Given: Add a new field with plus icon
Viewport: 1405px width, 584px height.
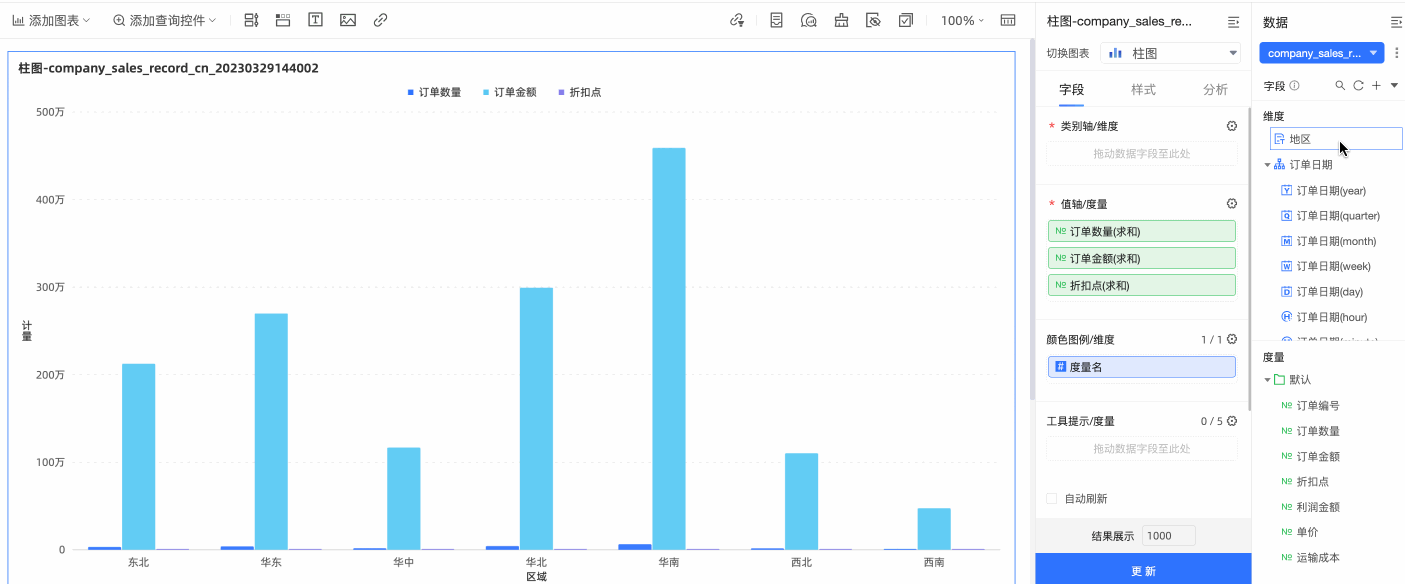Looking at the screenshot, I should tap(1376, 86).
